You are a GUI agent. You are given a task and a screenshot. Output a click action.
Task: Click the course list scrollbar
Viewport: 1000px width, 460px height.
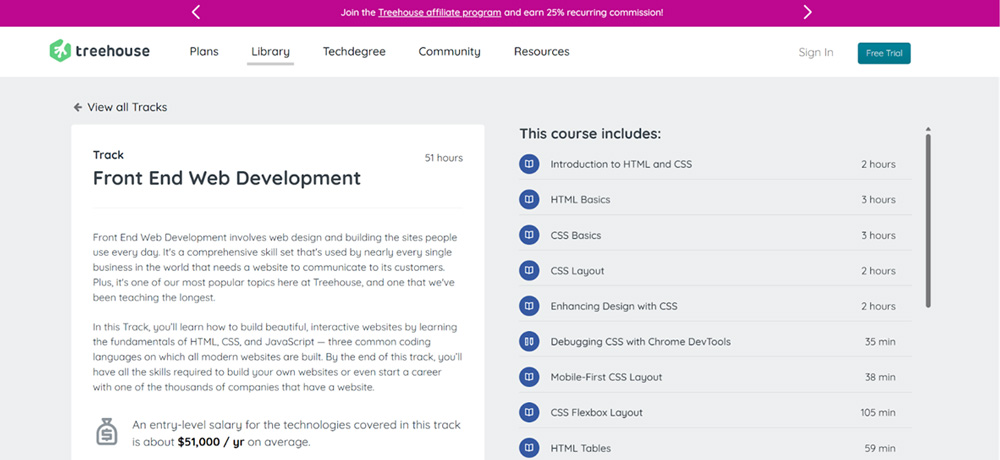coord(928,220)
